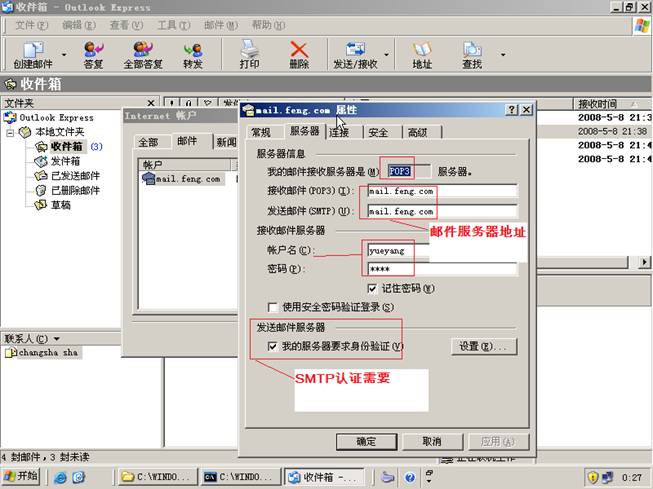Toggle the 记住密码 checkbox

tap(372, 288)
